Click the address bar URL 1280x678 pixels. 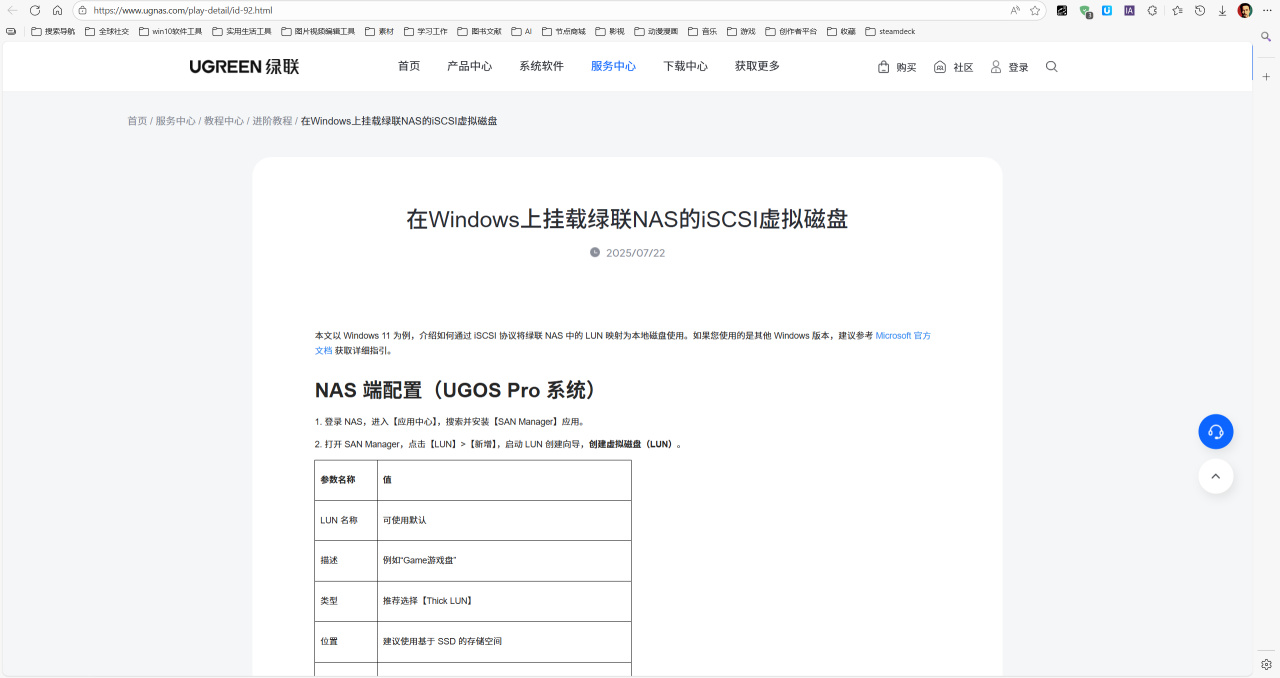(183, 10)
